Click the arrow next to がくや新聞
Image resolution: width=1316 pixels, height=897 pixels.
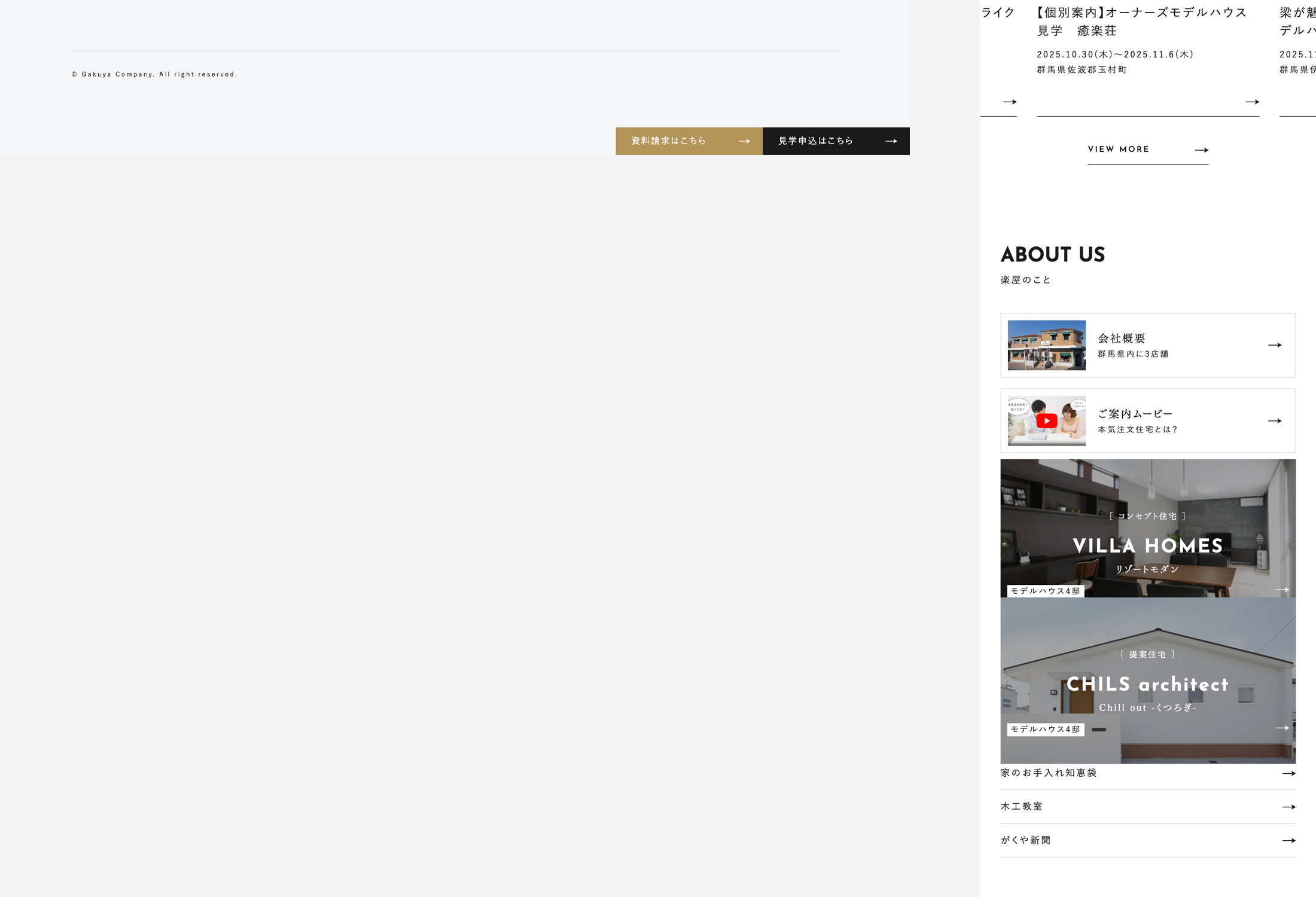(1288, 841)
